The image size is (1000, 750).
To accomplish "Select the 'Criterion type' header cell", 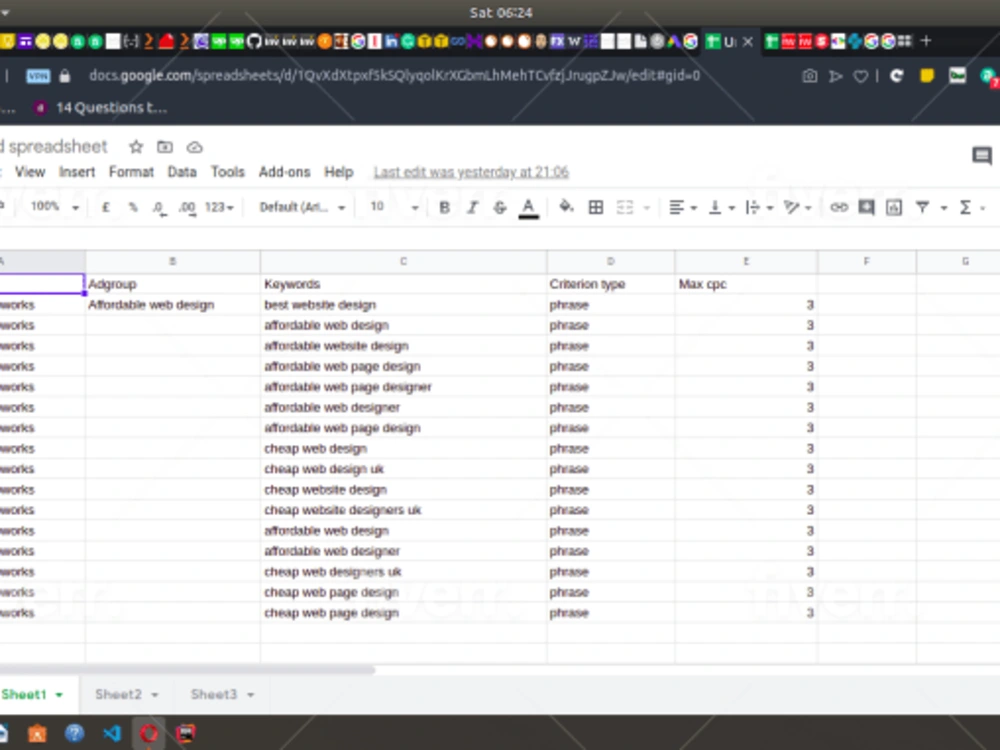I will 610,284.
